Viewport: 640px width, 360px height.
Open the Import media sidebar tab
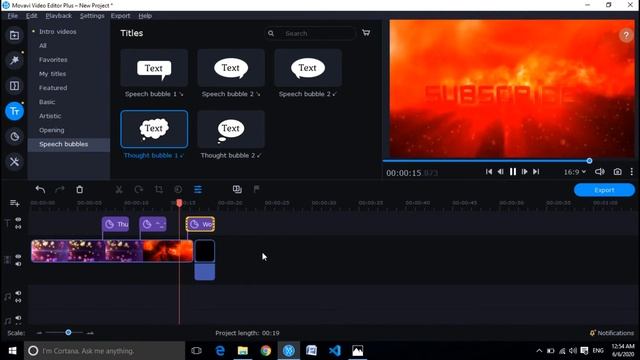[x=14, y=35]
